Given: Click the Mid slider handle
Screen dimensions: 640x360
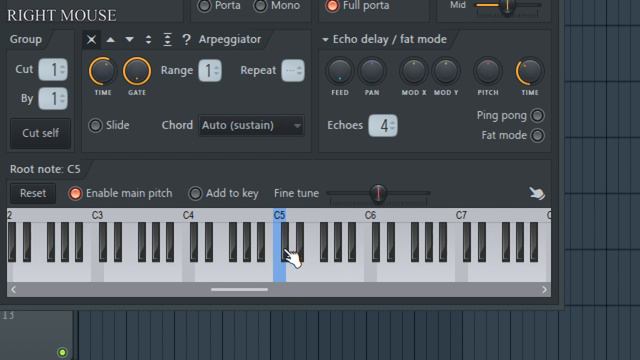Looking at the screenshot, I should [x=507, y=6].
